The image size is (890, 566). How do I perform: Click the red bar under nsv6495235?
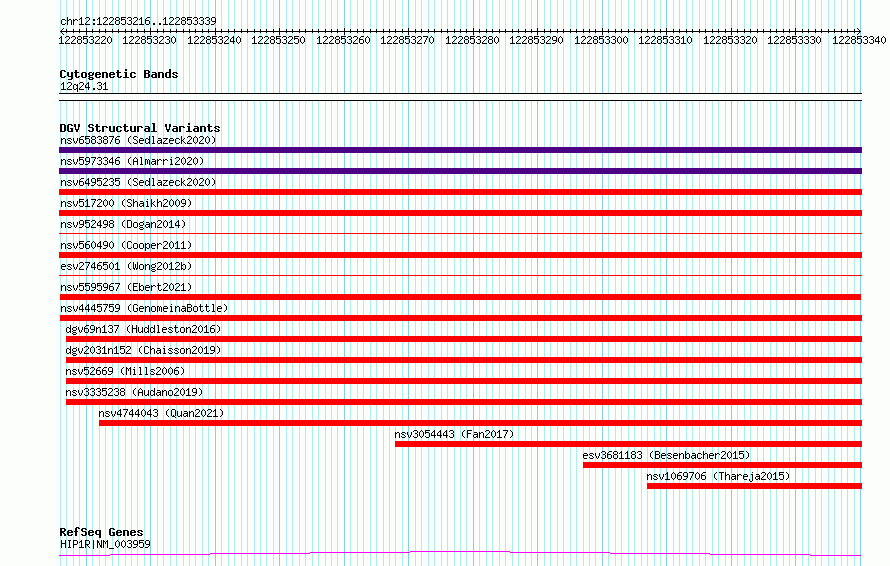point(460,192)
